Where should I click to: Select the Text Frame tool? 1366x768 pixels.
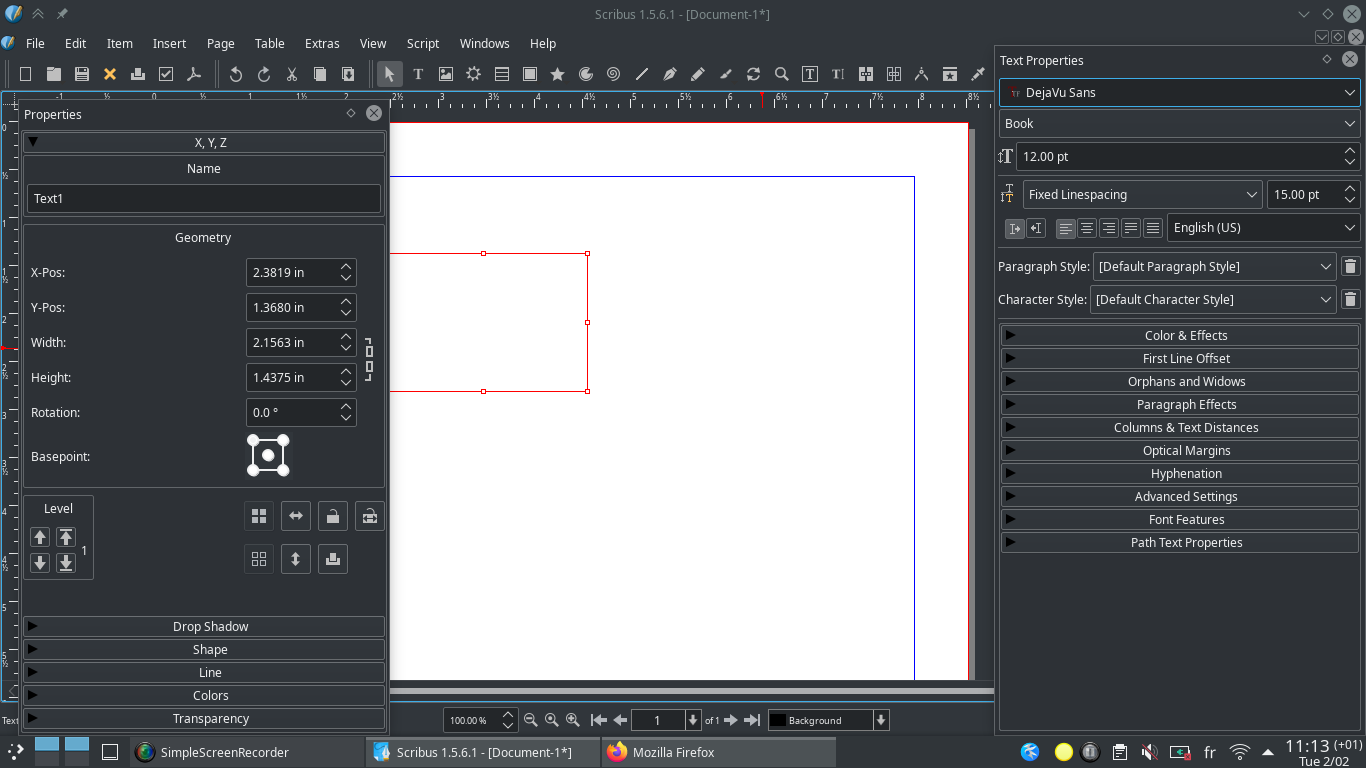coord(418,74)
